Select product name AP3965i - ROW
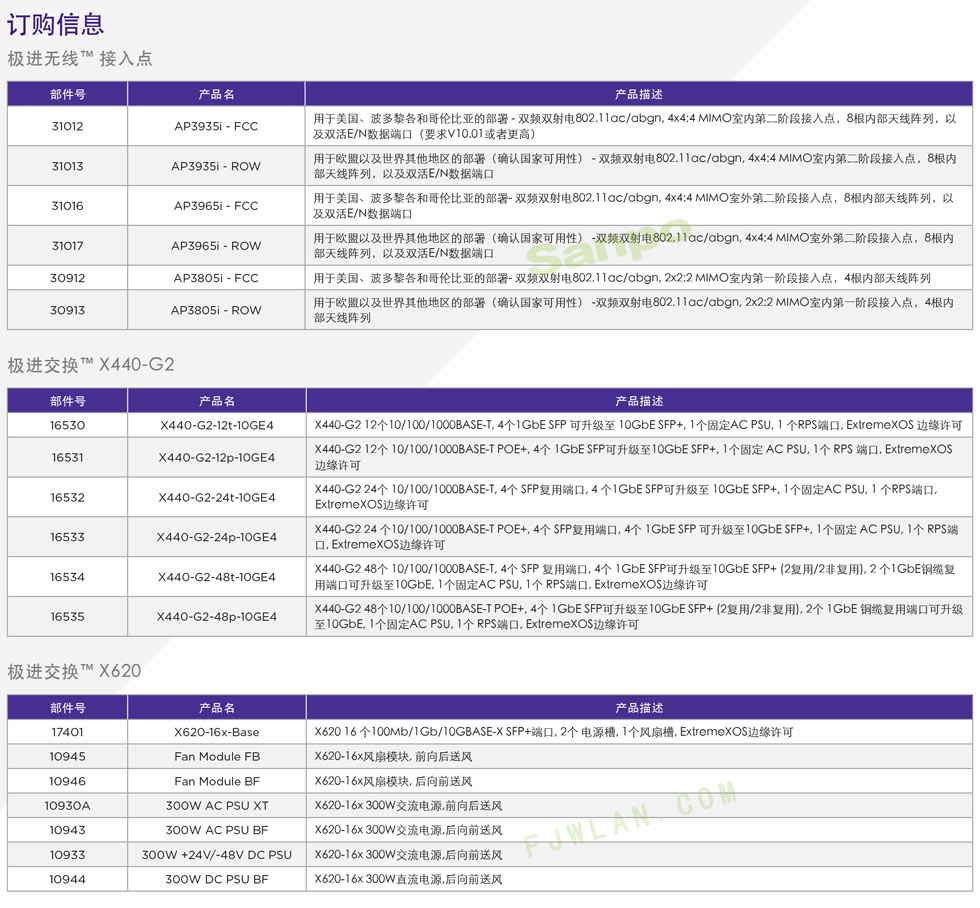This screenshot has height=908, width=980. (216, 246)
